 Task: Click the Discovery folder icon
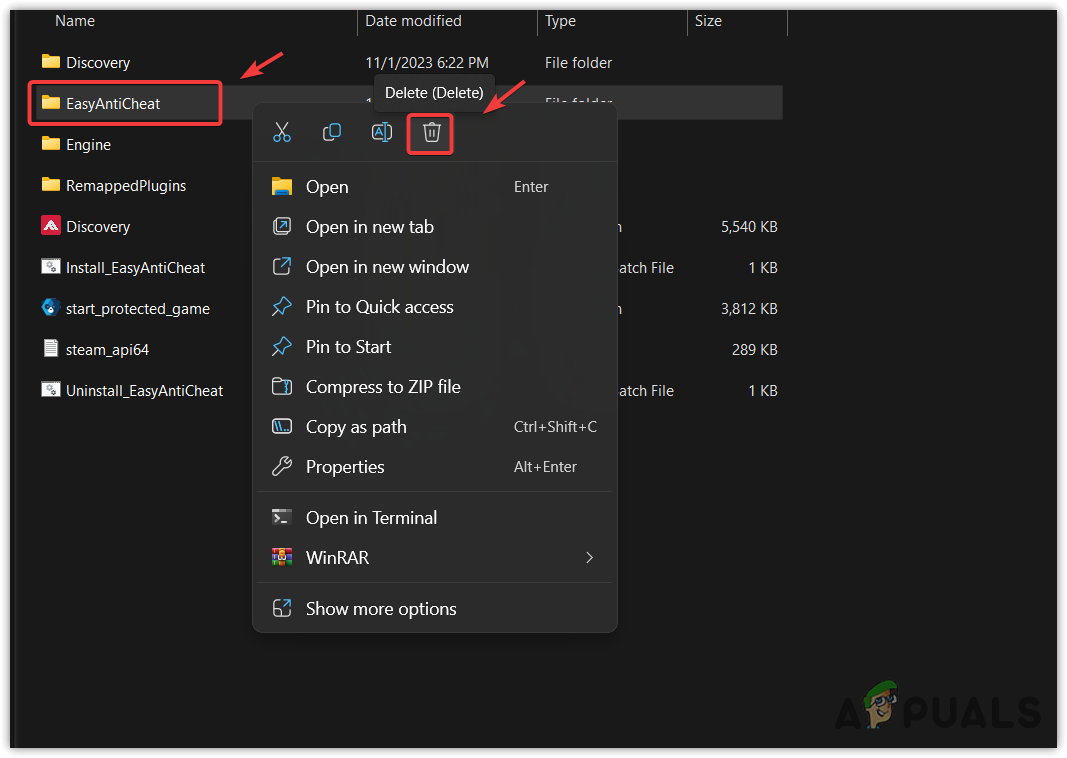pos(51,62)
